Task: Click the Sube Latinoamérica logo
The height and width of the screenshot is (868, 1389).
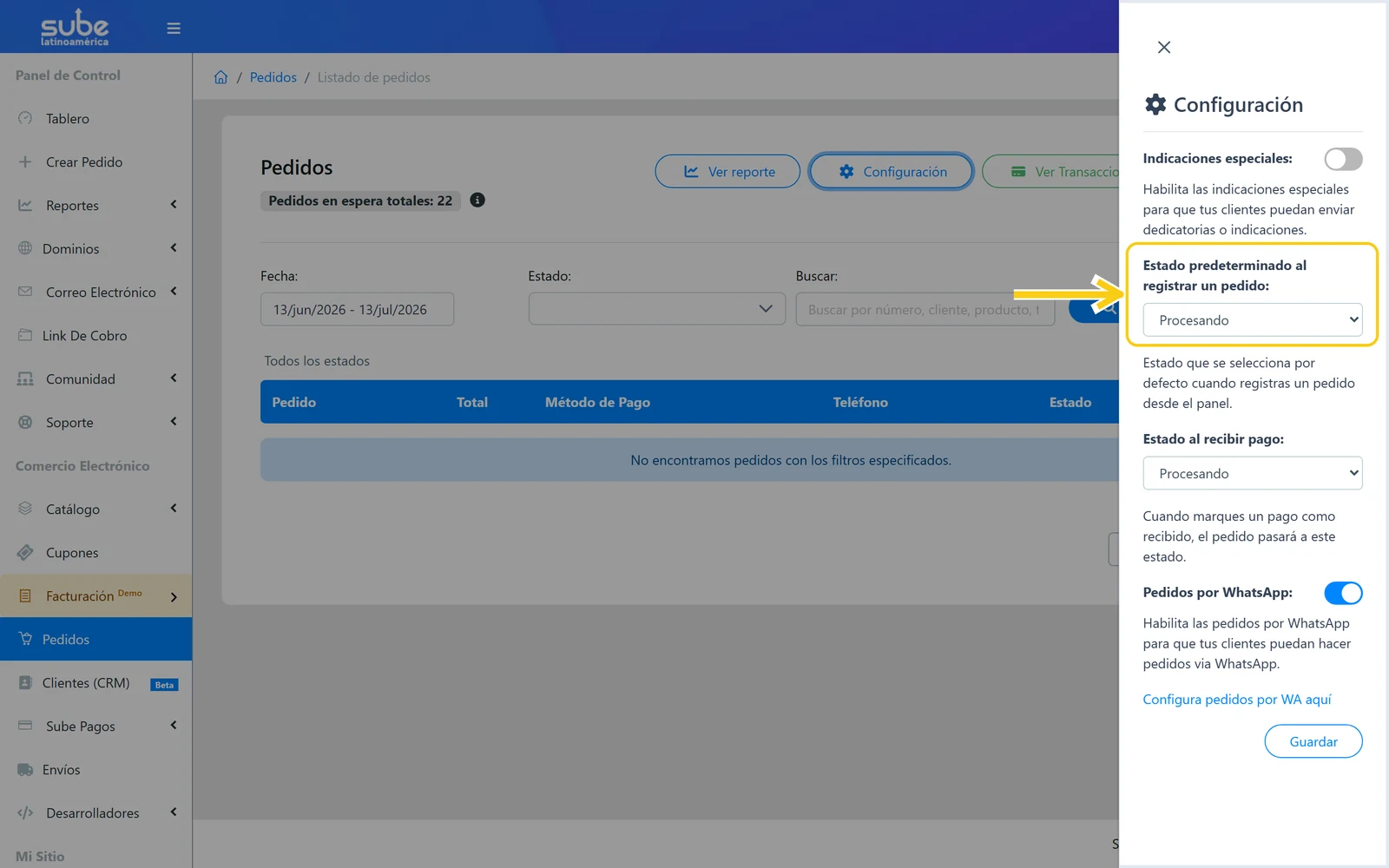Action: (x=75, y=28)
